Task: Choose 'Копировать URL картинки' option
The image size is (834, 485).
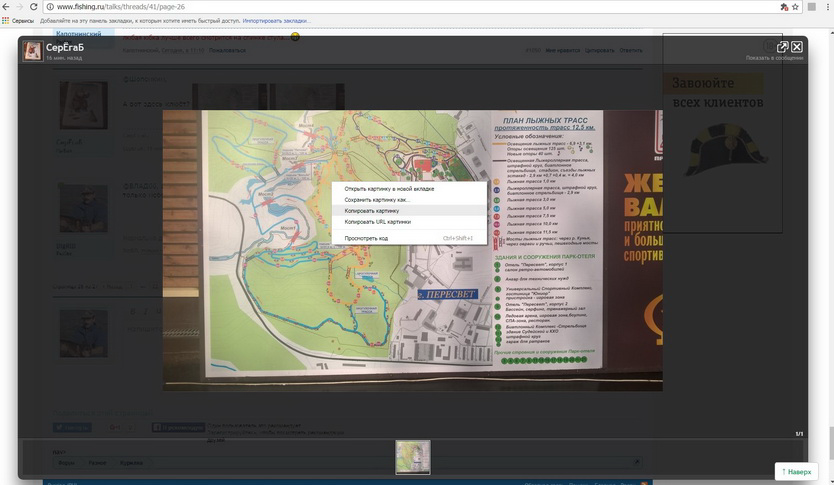Action: pos(377,222)
